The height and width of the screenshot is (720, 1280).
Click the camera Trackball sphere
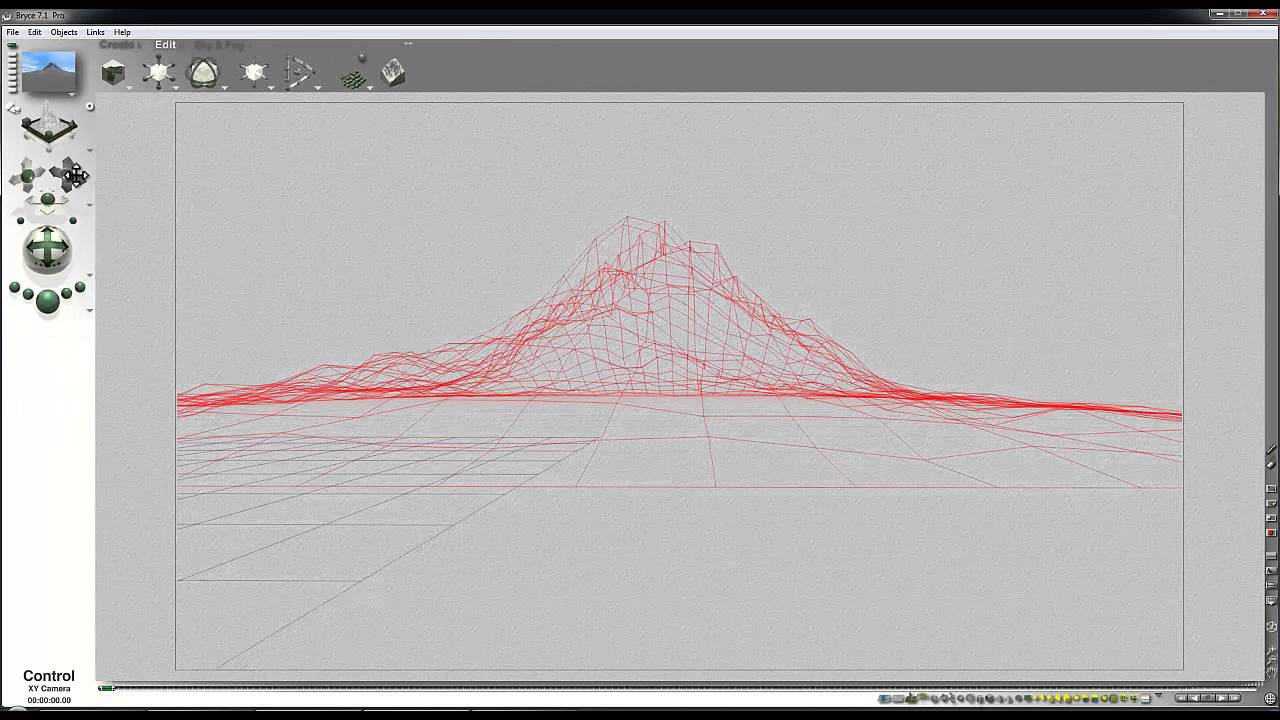(x=47, y=247)
